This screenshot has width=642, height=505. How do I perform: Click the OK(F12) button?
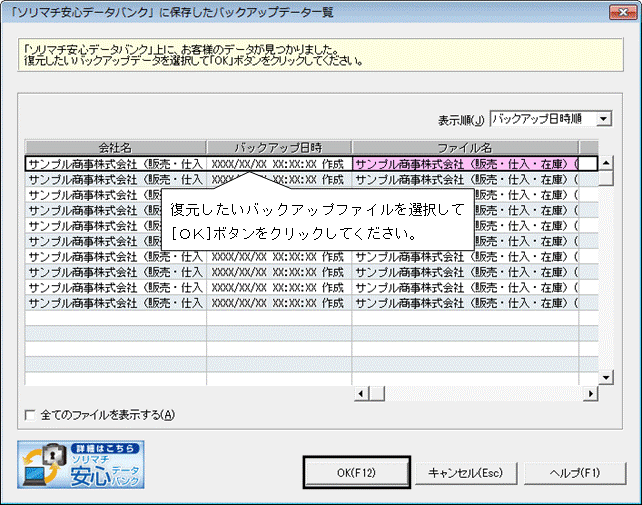[357, 473]
